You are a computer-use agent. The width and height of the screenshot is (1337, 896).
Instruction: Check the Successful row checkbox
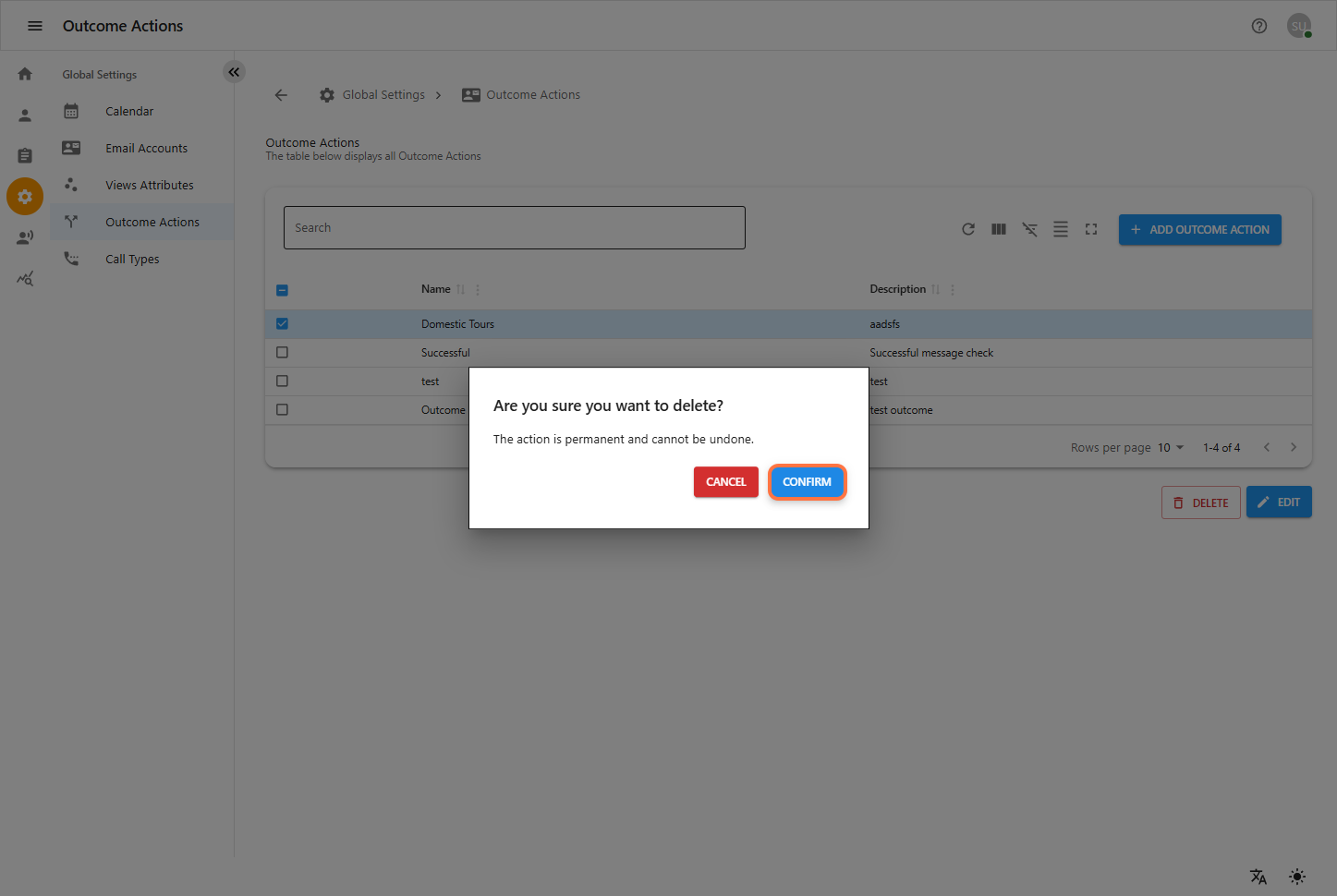click(x=282, y=353)
